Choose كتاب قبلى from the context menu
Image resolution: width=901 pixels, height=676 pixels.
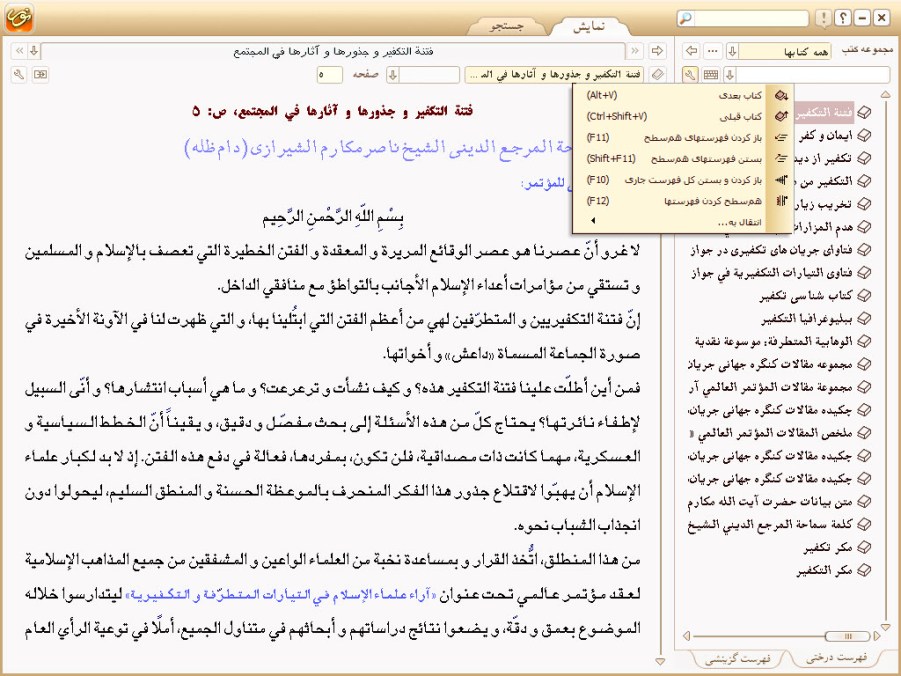pos(684,116)
